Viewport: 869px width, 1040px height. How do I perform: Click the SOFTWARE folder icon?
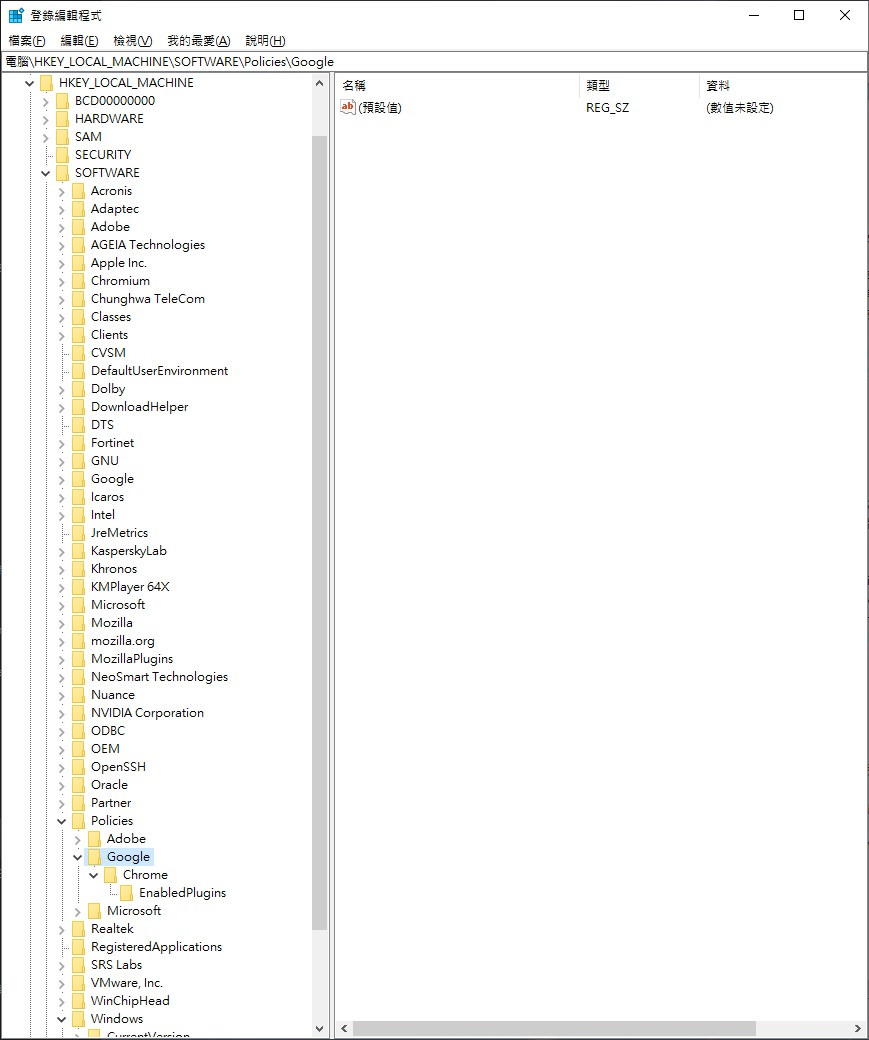(62, 172)
